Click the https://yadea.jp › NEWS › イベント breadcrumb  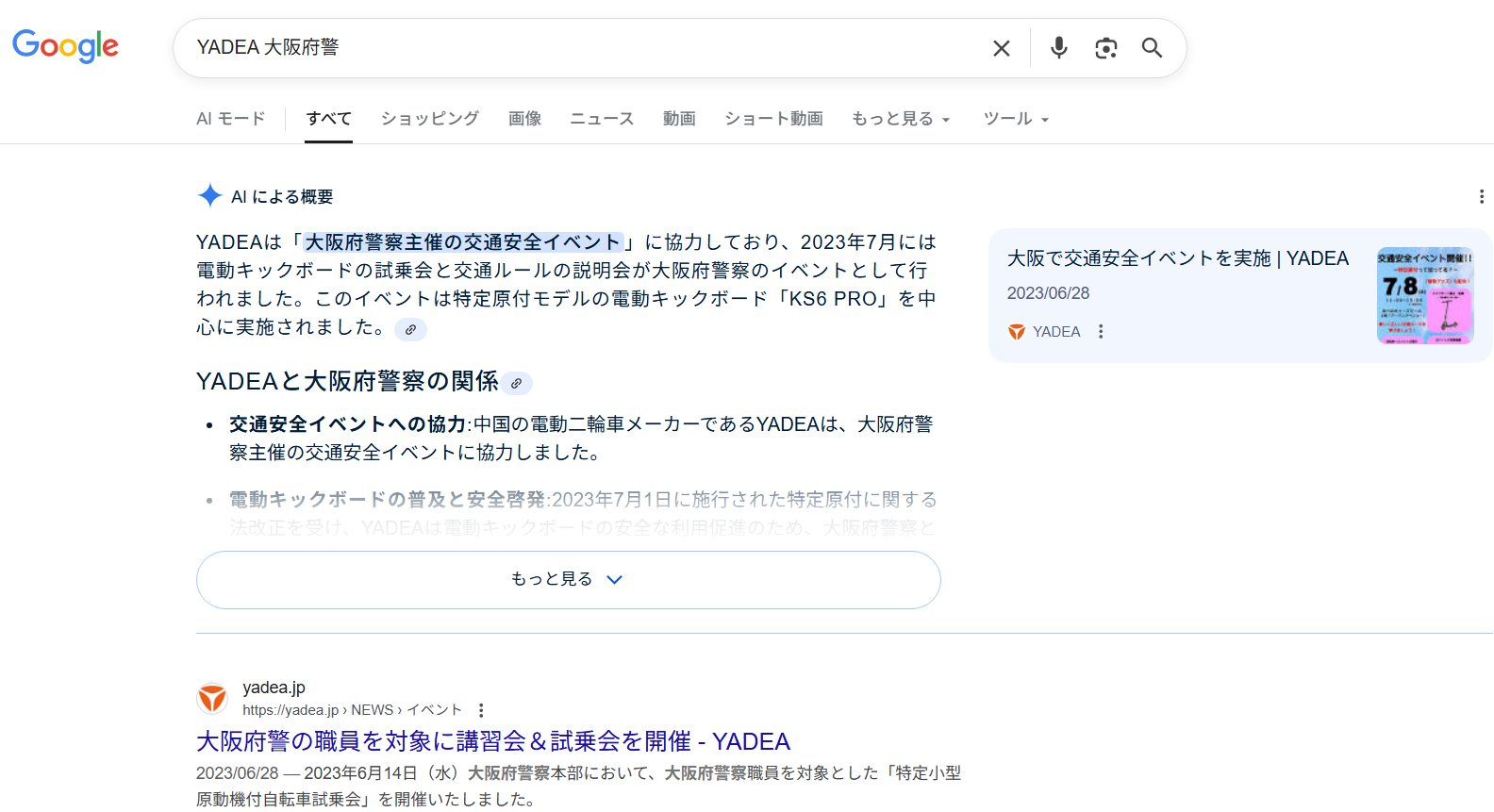point(352,710)
